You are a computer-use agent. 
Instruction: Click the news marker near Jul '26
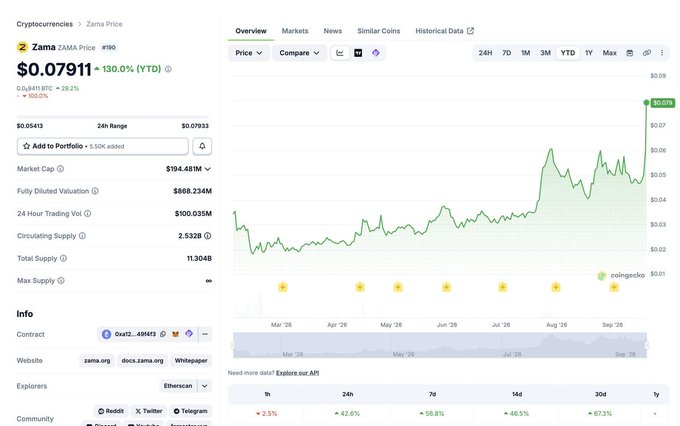502,287
